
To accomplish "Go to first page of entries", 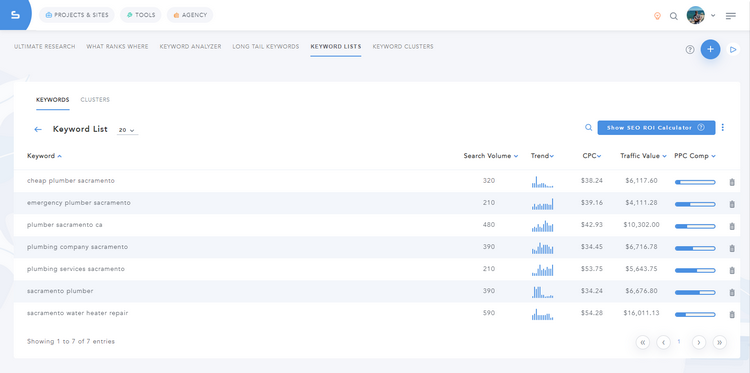I will (x=642, y=342).
